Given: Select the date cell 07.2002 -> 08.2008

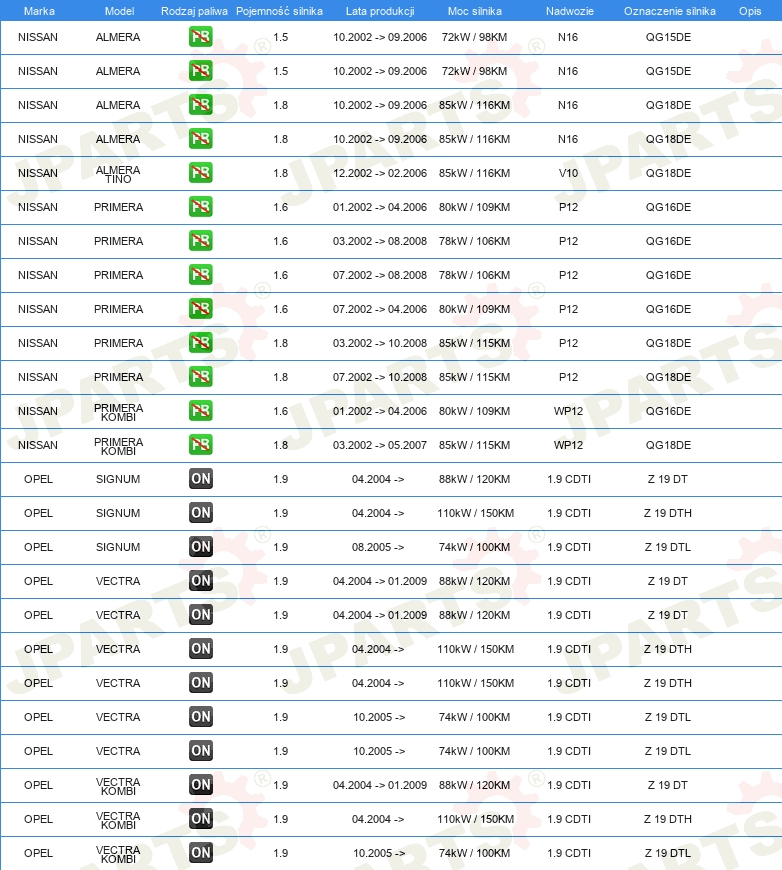Looking at the screenshot, I should (x=380, y=275).
